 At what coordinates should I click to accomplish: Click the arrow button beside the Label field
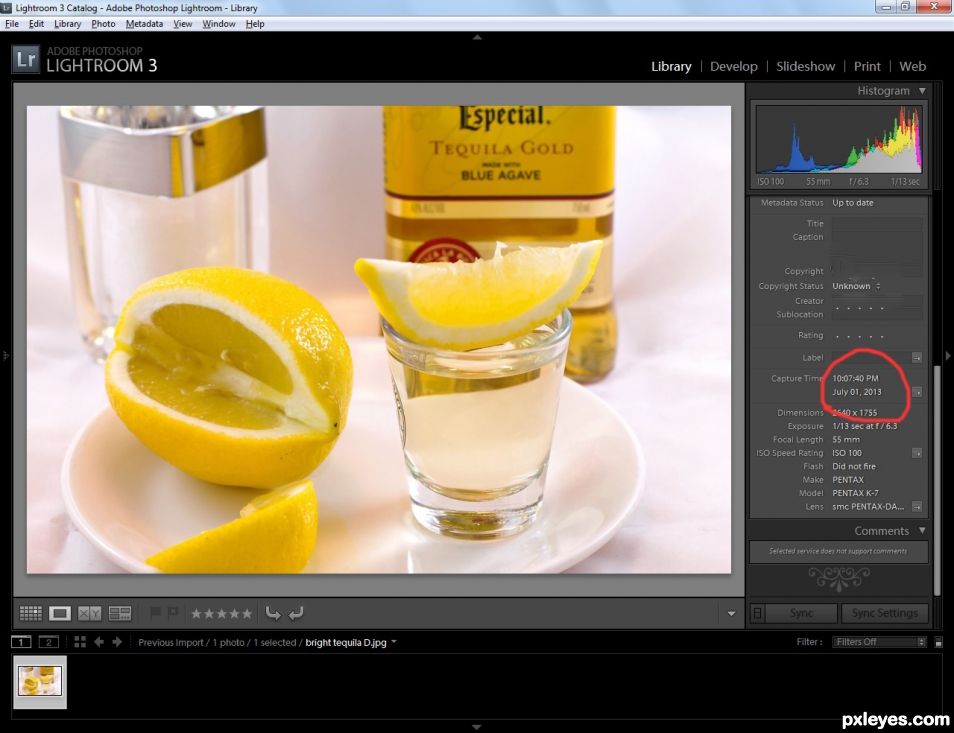[917, 358]
